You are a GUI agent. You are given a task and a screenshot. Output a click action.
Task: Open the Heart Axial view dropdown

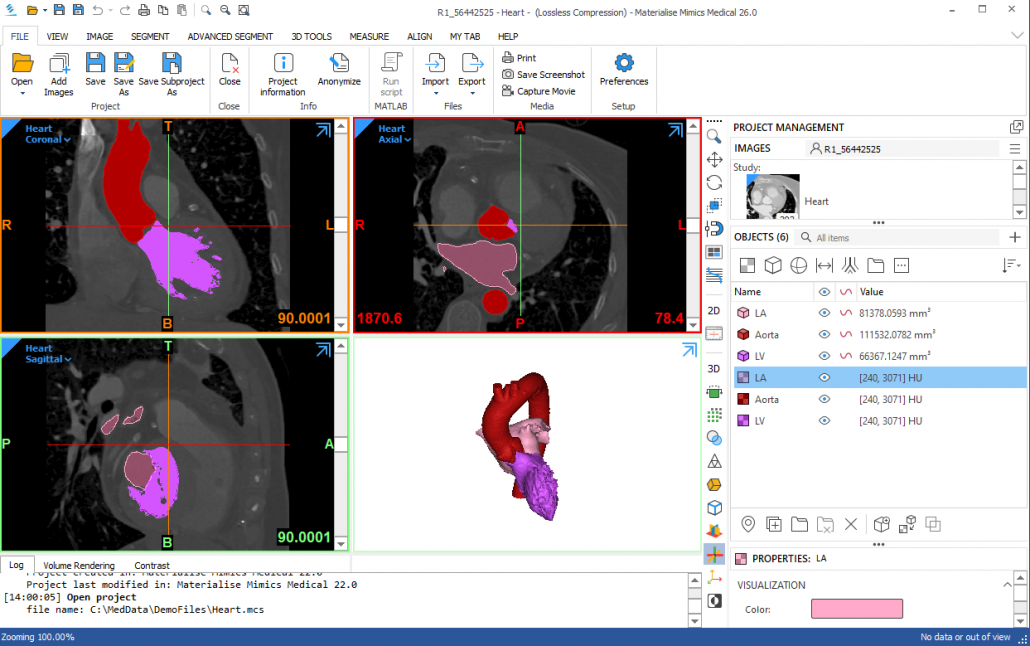408,140
